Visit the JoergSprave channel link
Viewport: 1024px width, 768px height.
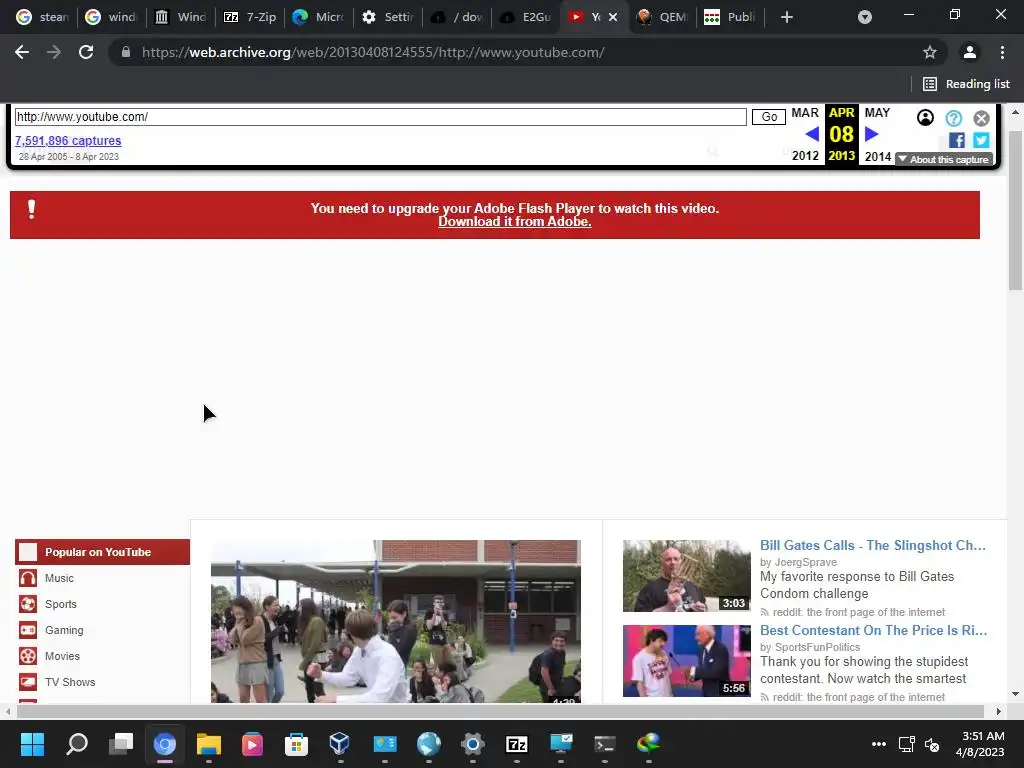pyautogui.click(x=805, y=562)
